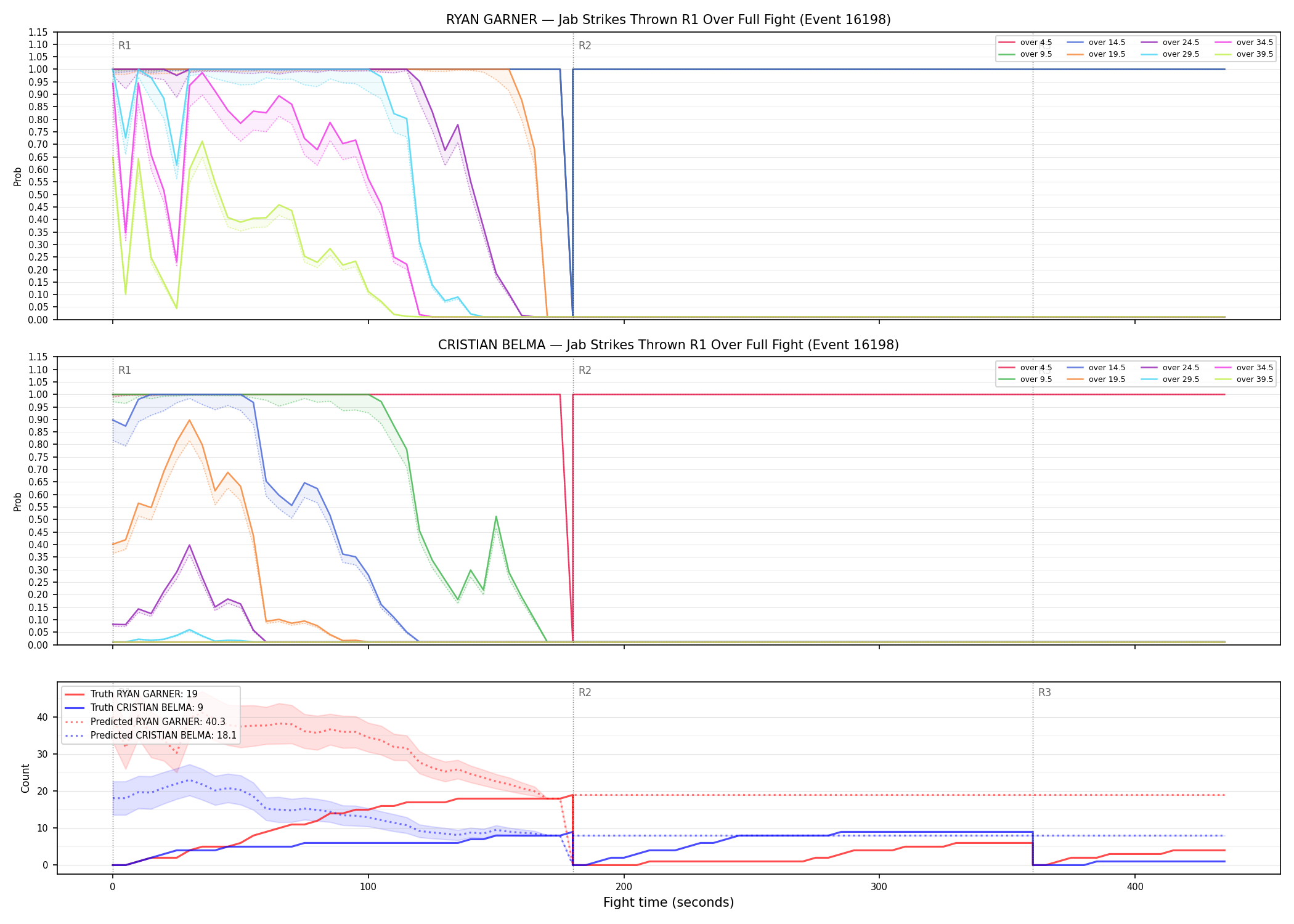The width and height of the screenshot is (1294, 924).
Task: Click the 200 tick on the time axis
Action: tap(624, 887)
